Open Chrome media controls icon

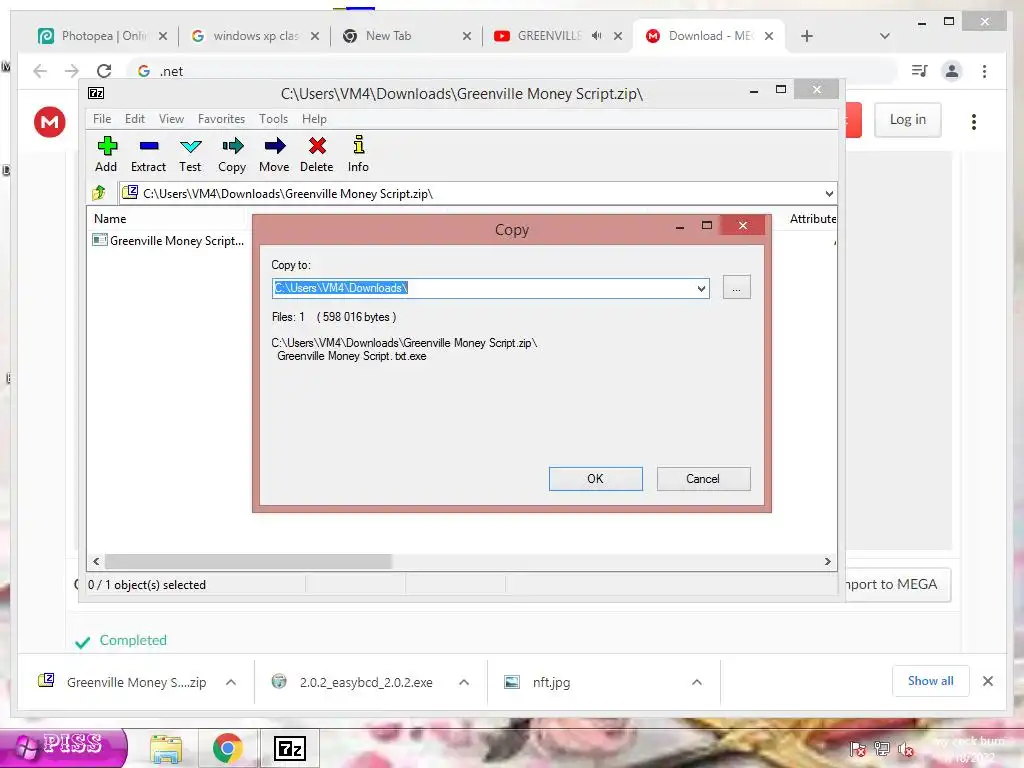[920, 71]
